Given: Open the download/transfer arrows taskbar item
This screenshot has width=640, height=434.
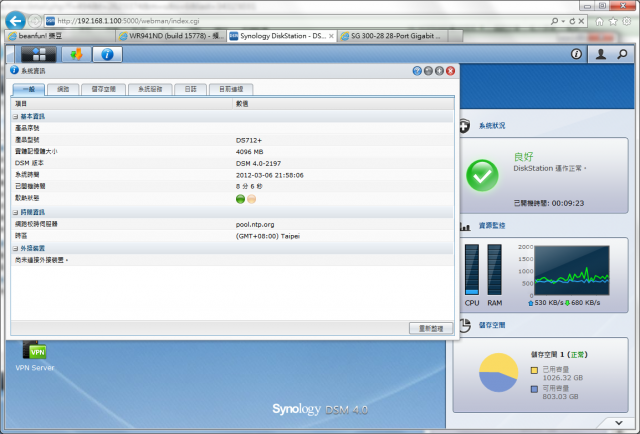Looking at the screenshot, I should 76,54.
